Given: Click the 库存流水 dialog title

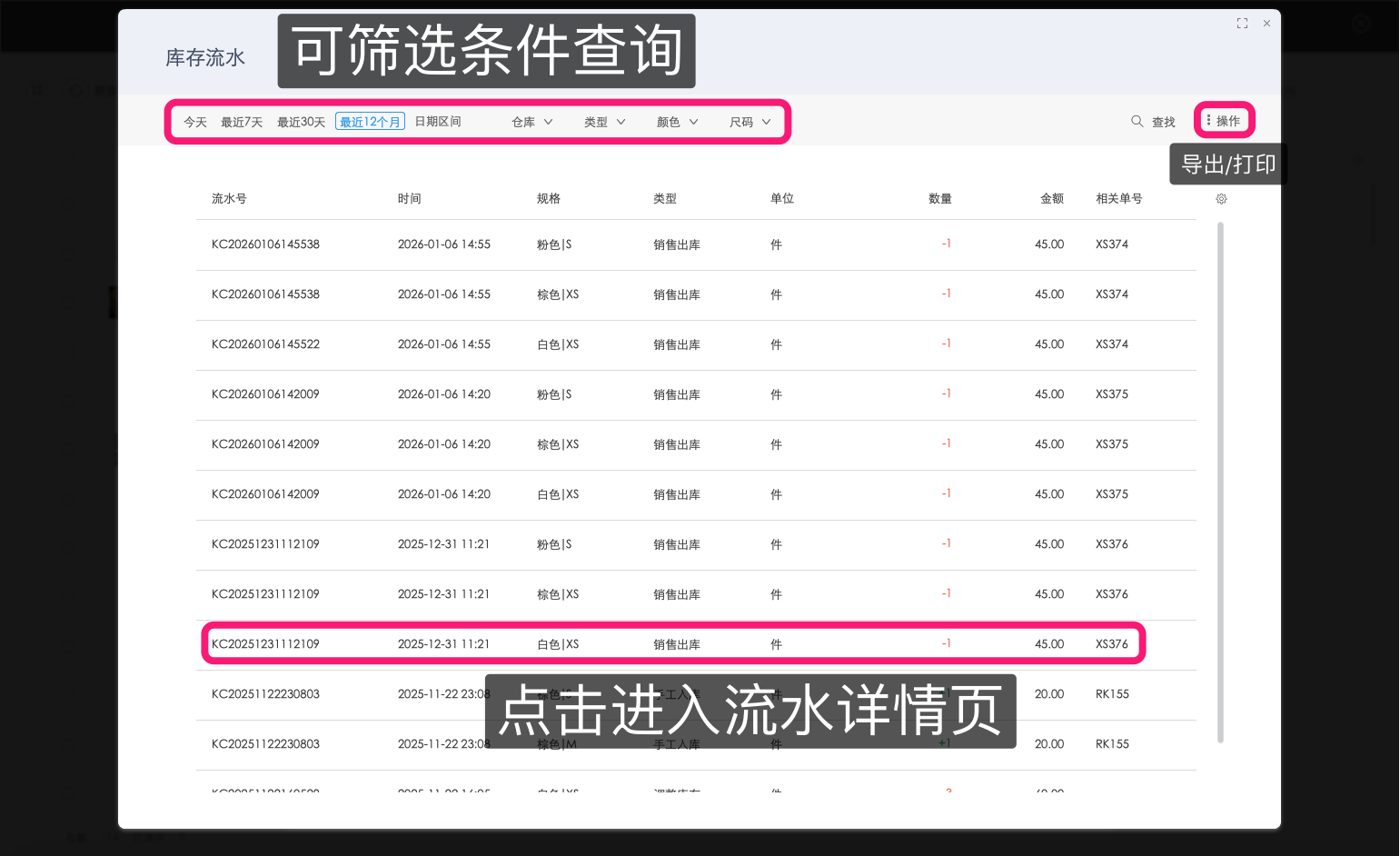Looking at the screenshot, I should click(205, 58).
